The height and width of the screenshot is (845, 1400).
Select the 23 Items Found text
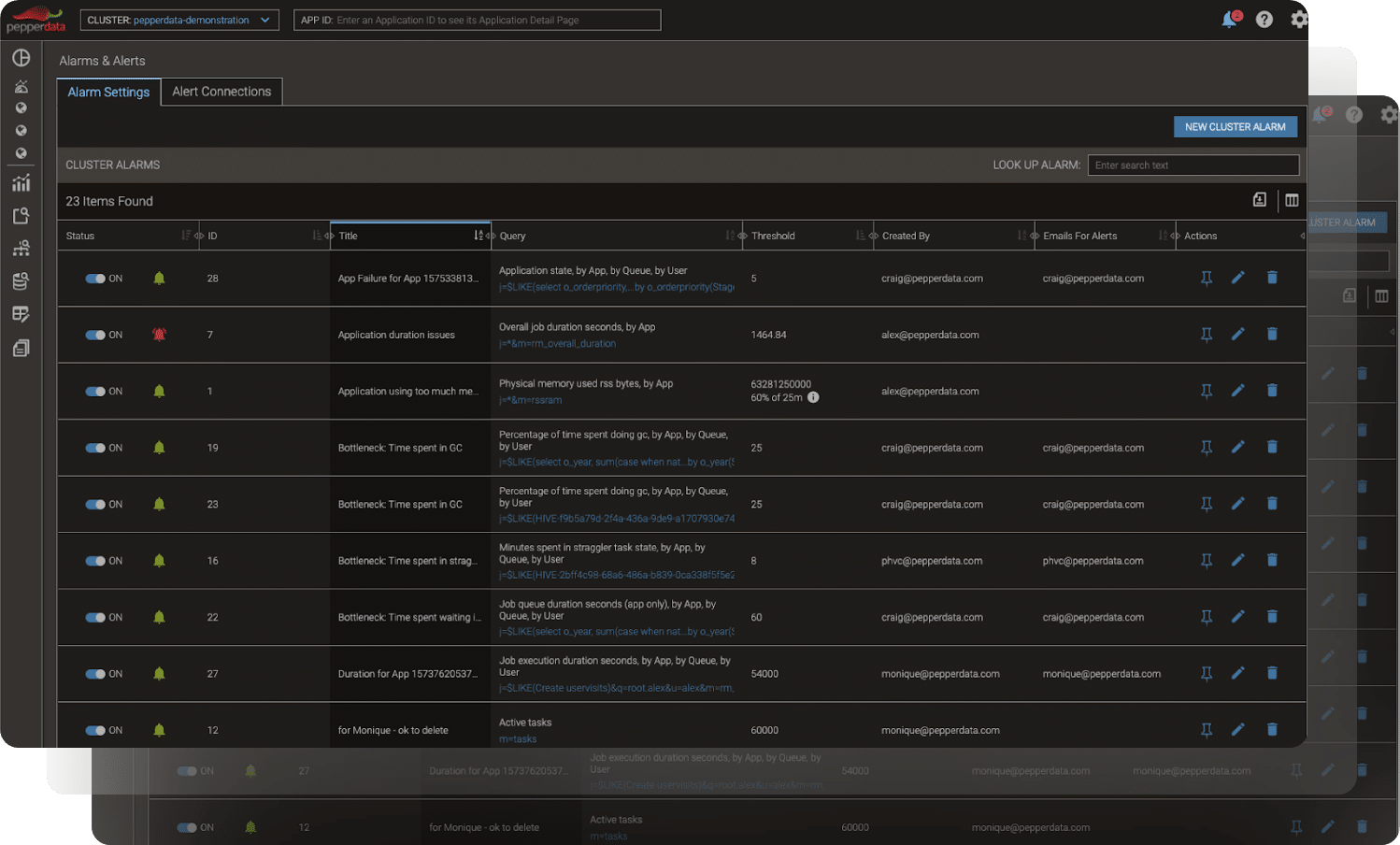109,201
